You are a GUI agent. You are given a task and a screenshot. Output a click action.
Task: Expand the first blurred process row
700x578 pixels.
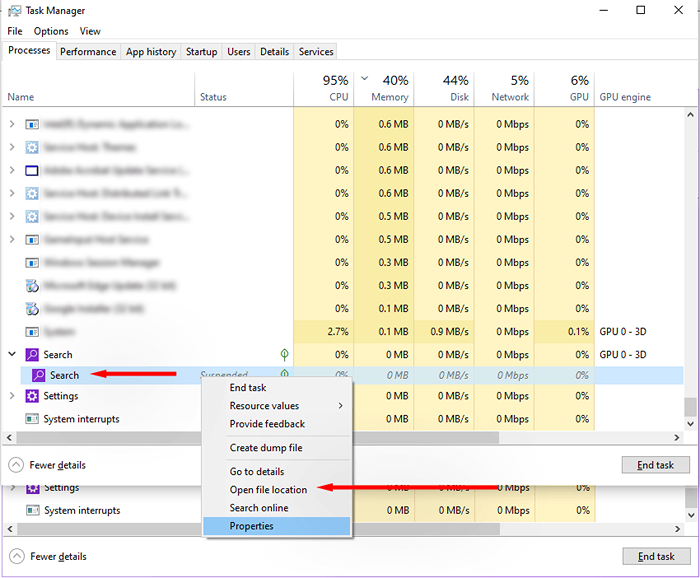(x=12, y=124)
